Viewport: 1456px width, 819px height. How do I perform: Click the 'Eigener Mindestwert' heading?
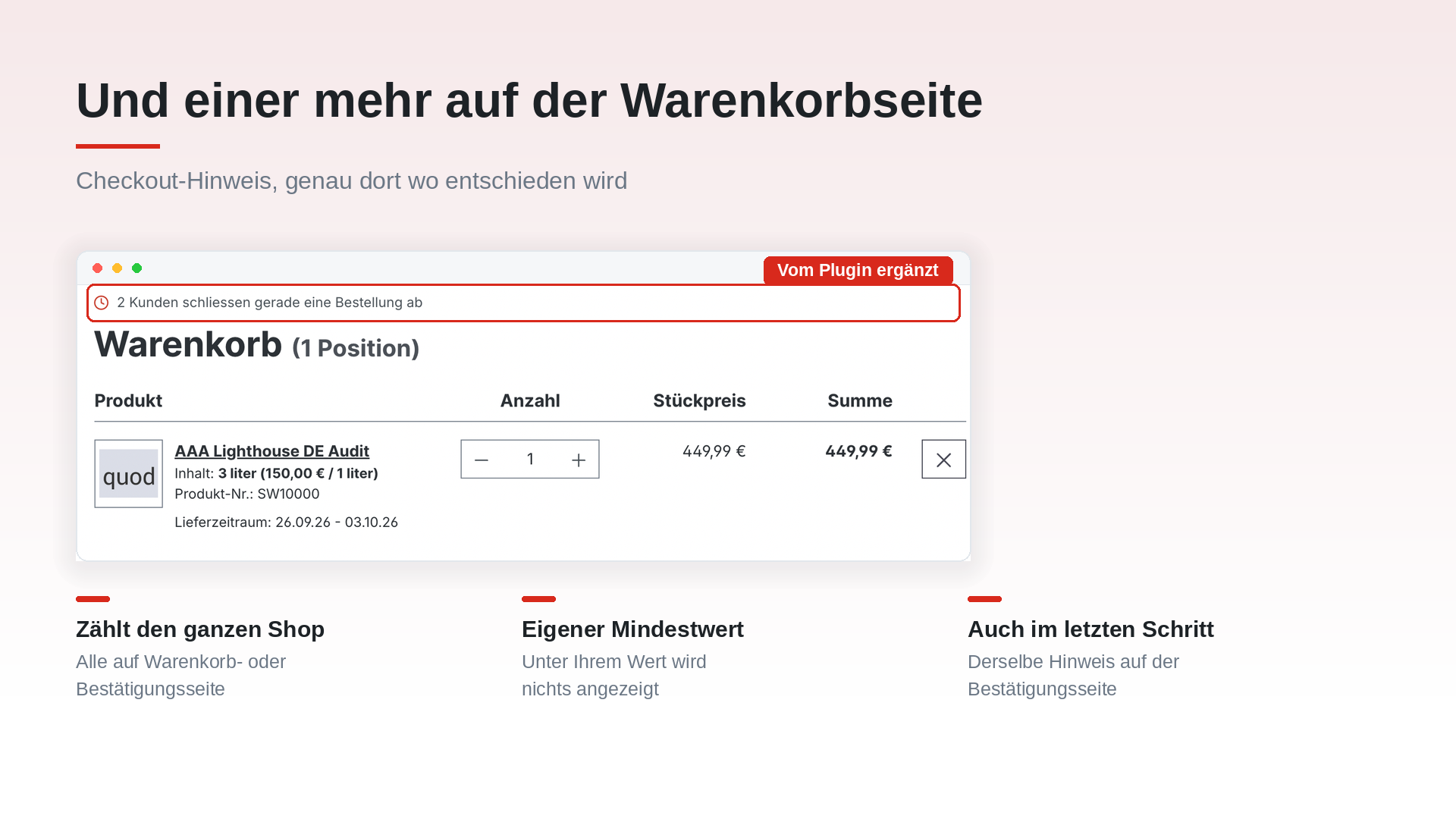(x=632, y=629)
